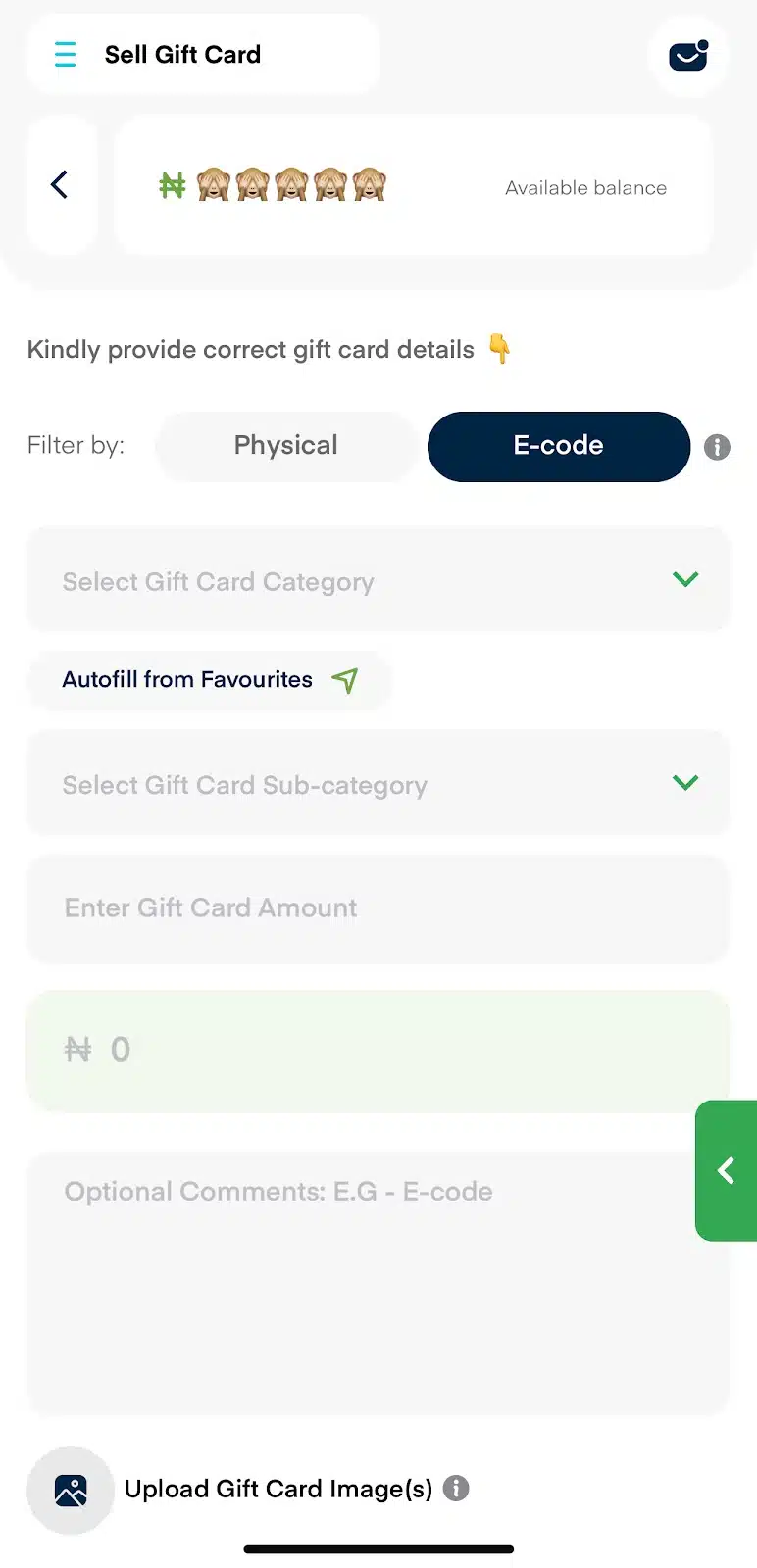Click the info icon beside E-code
757x1568 pixels.
click(x=717, y=447)
